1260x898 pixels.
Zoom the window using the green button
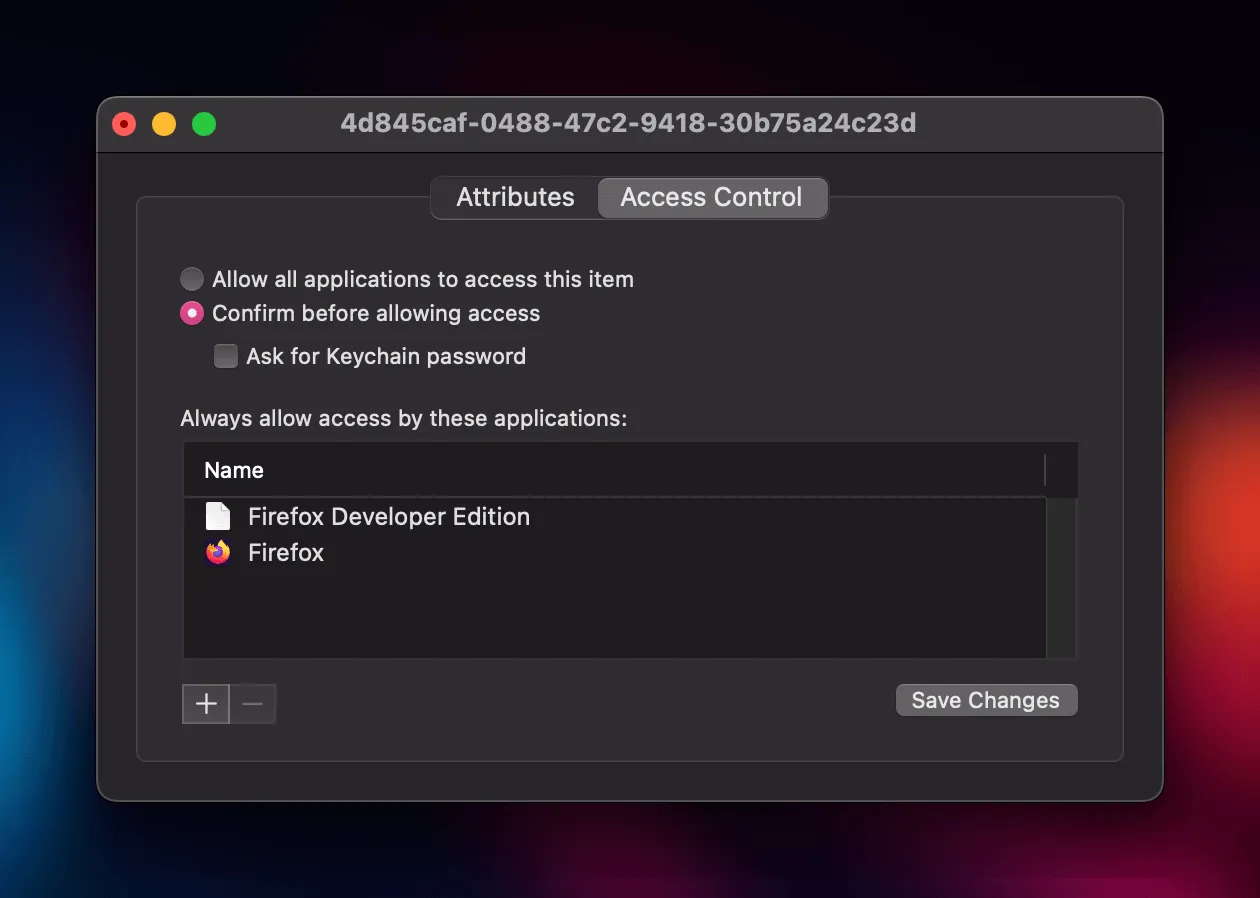204,124
